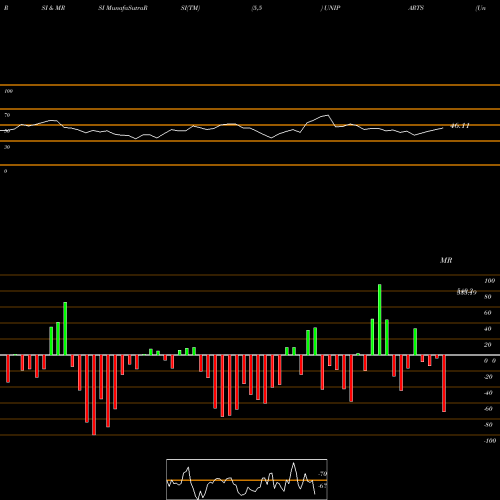Click the MR axis label 80
This screenshot has height=500, width=500.
coord(488,297)
